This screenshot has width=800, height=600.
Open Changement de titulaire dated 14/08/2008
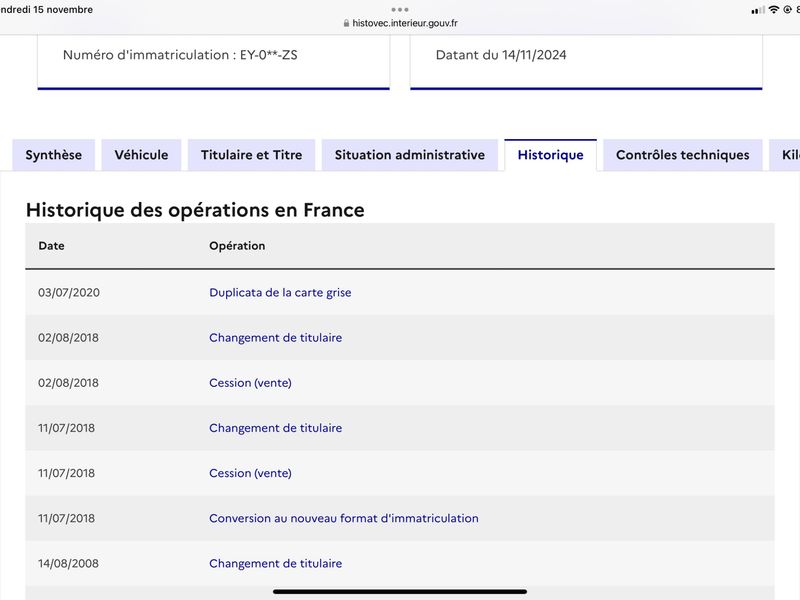(276, 564)
